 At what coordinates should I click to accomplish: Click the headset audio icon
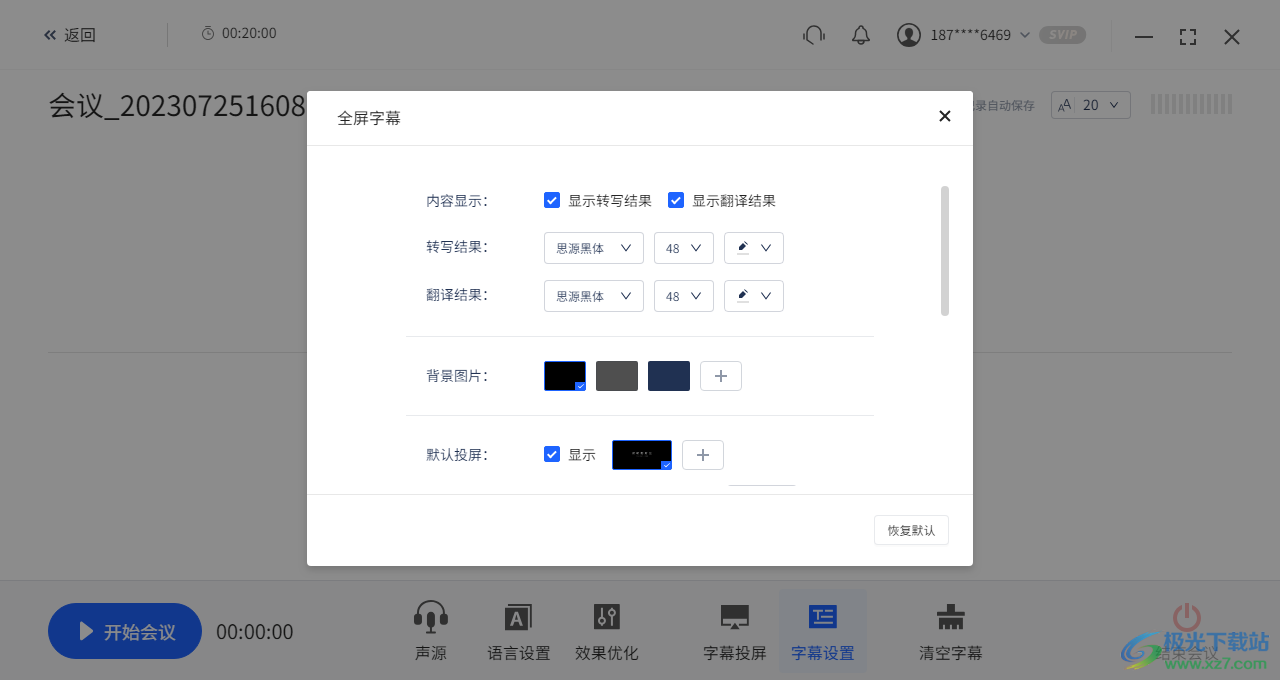pos(813,34)
